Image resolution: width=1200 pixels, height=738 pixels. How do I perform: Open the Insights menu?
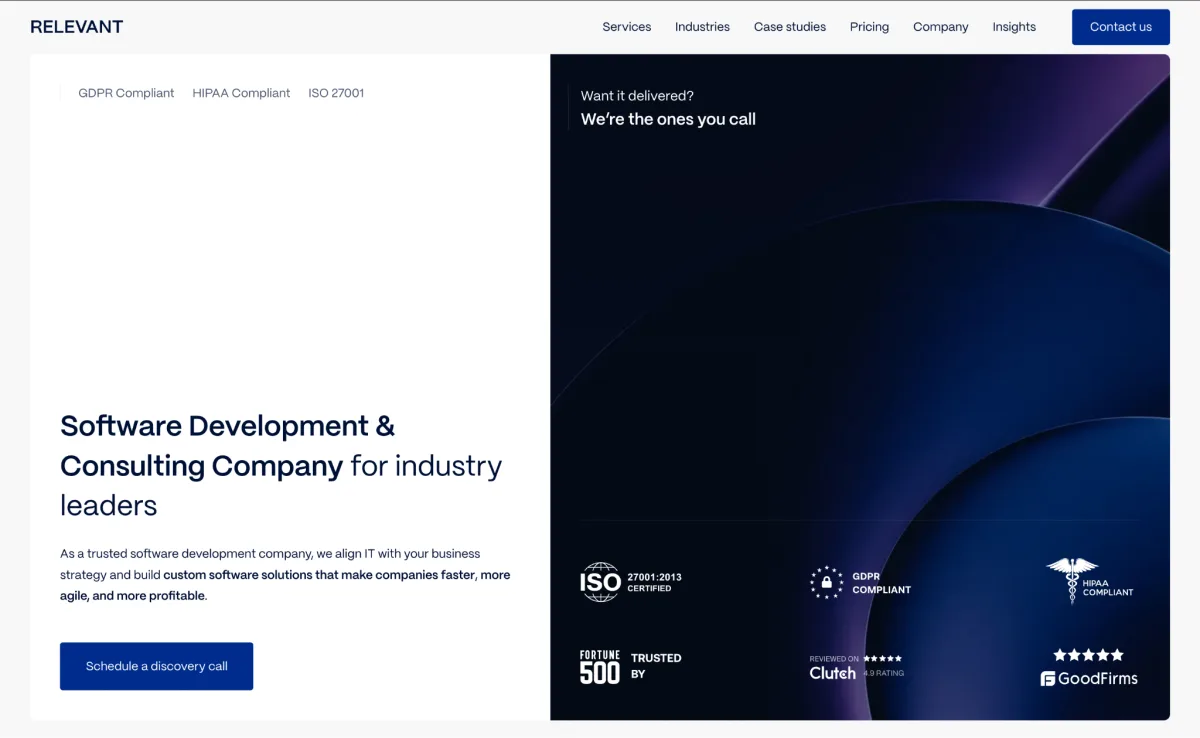pos(1014,27)
